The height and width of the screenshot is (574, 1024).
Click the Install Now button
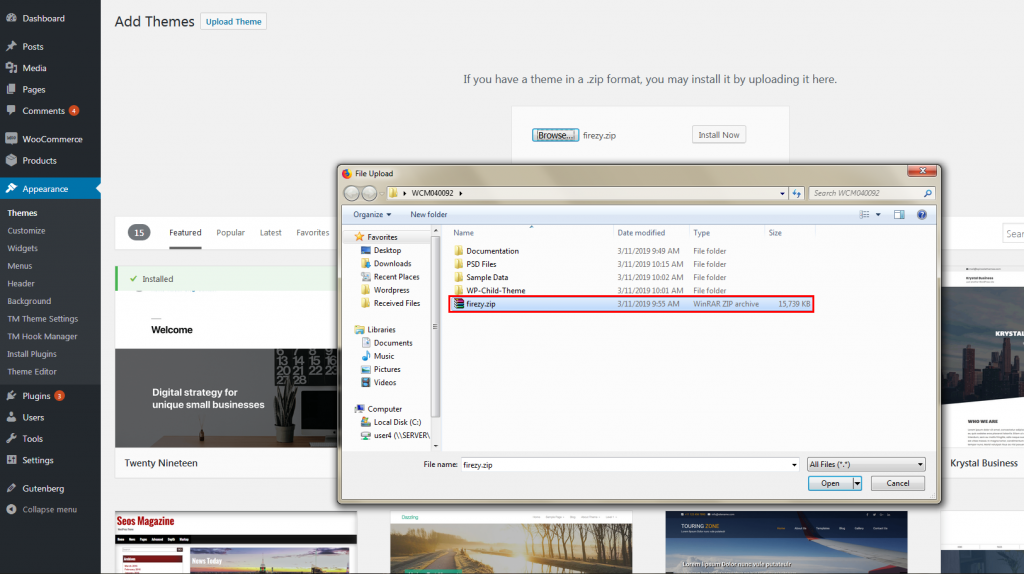(718, 135)
